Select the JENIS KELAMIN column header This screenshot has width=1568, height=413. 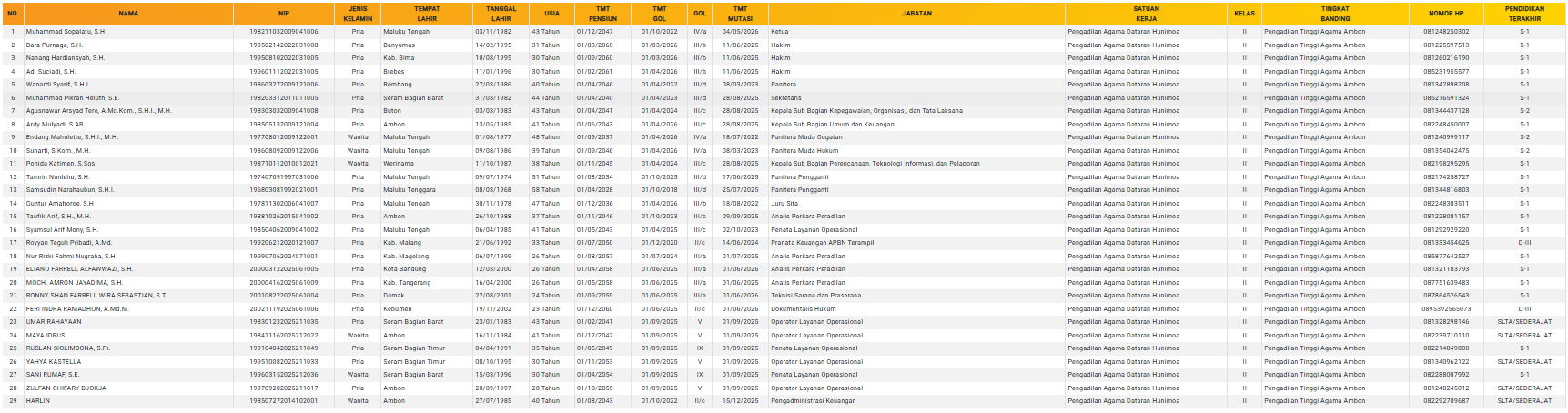[358, 14]
